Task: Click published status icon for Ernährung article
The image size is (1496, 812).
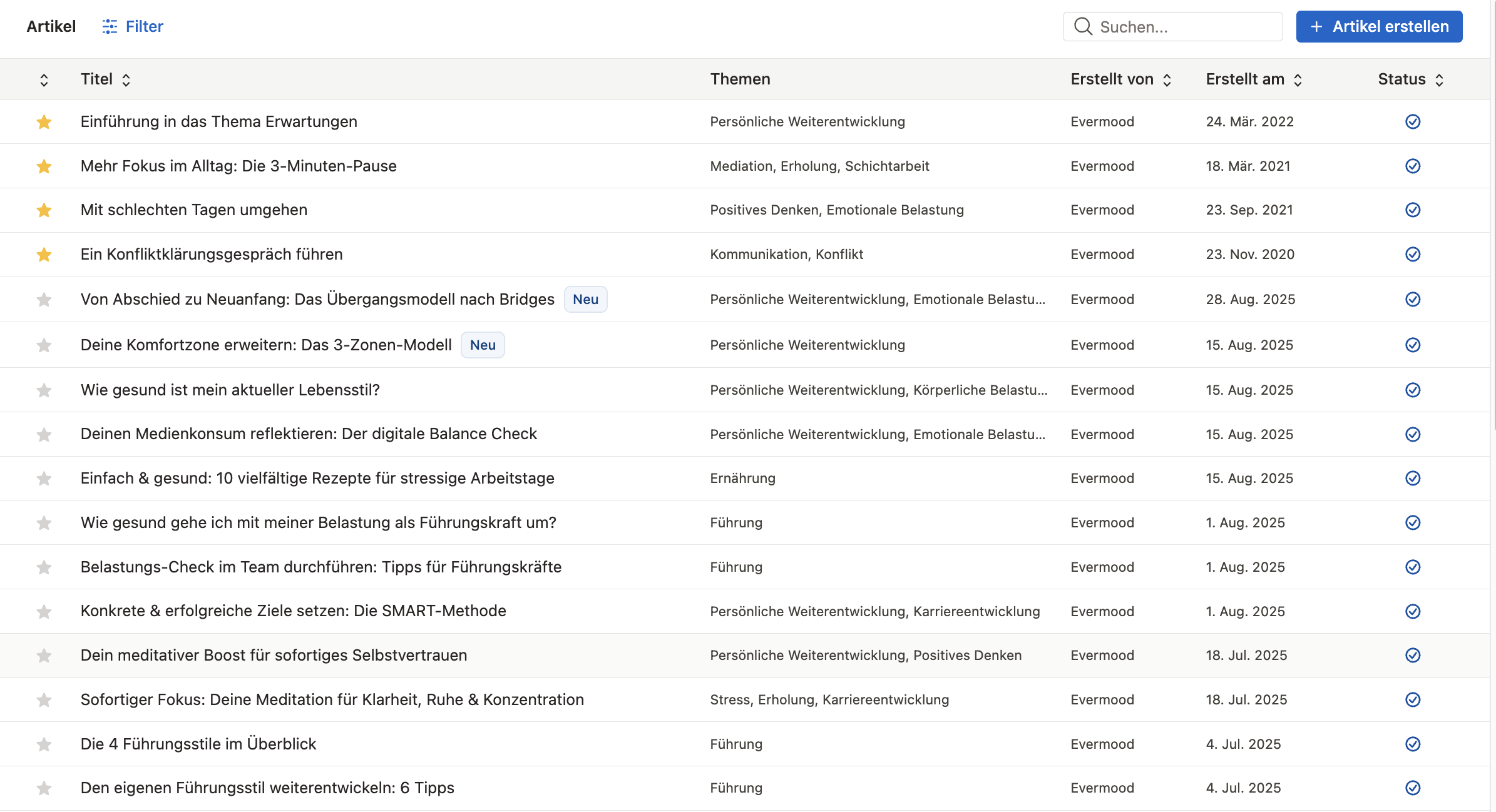Action: [1412, 478]
